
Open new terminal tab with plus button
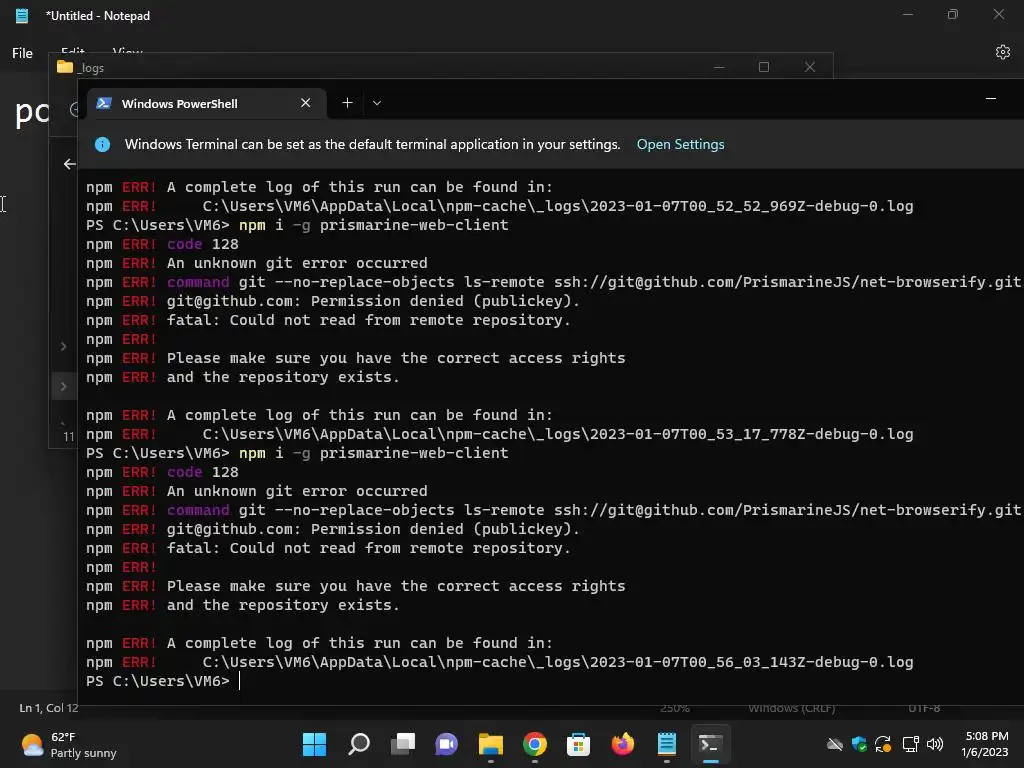point(347,103)
